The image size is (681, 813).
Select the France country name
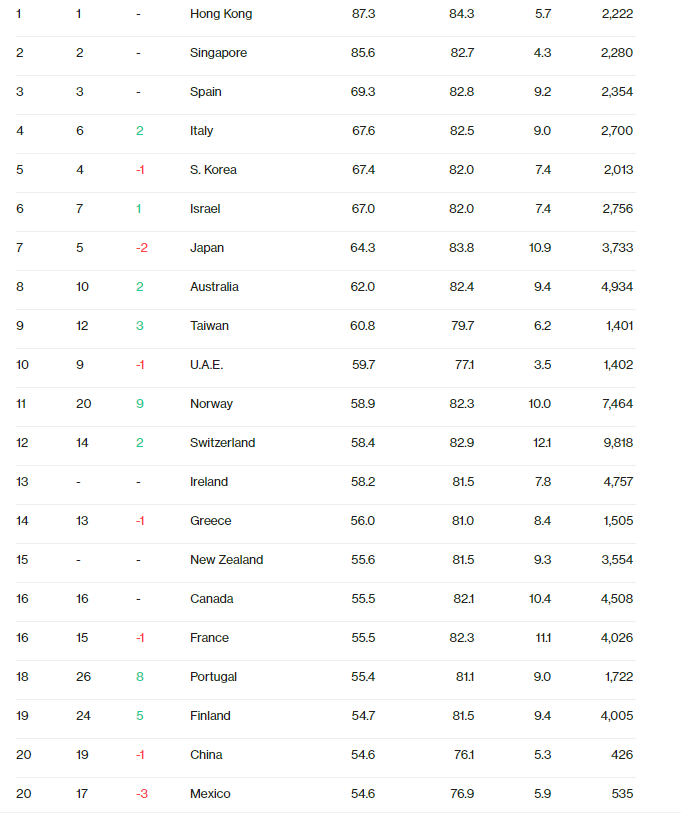pyautogui.click(x=209, y=638)
